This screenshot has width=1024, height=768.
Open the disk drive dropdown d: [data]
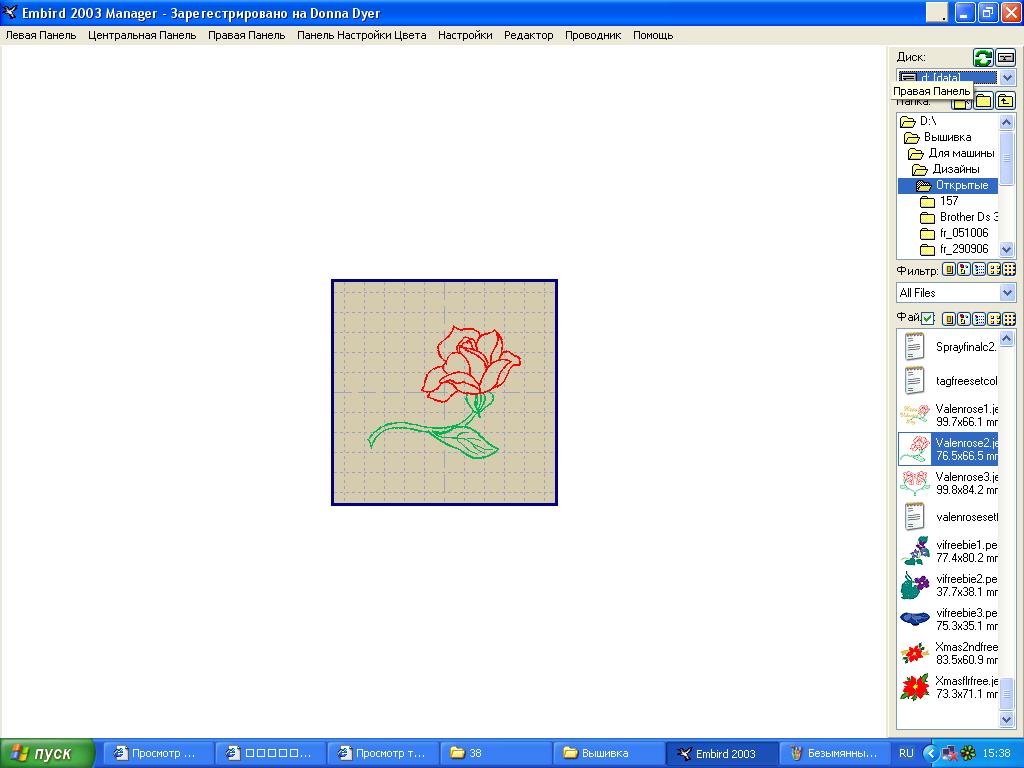(x=1008, y=78)
